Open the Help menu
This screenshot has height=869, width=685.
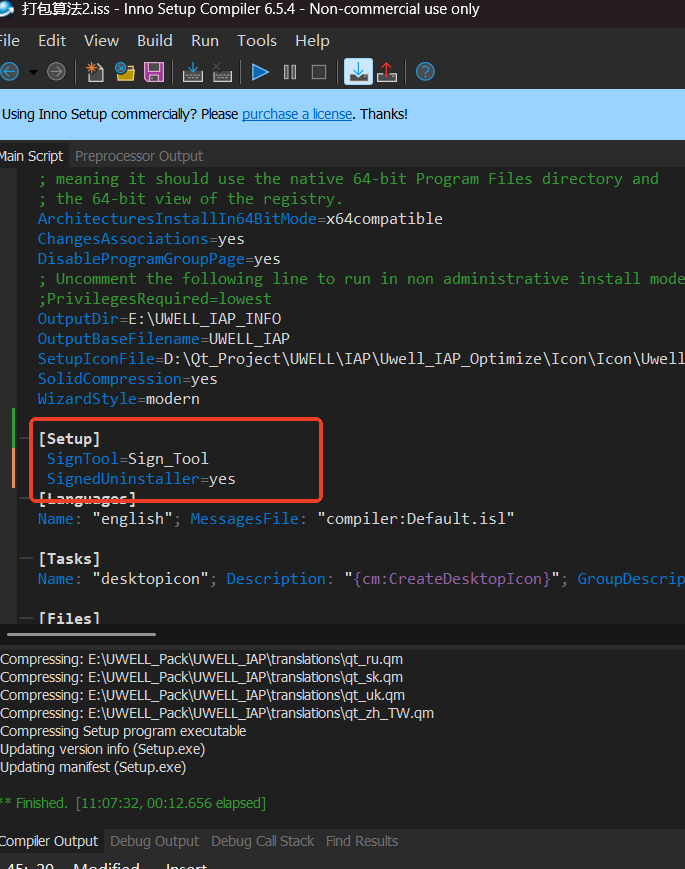coord(312,41)
